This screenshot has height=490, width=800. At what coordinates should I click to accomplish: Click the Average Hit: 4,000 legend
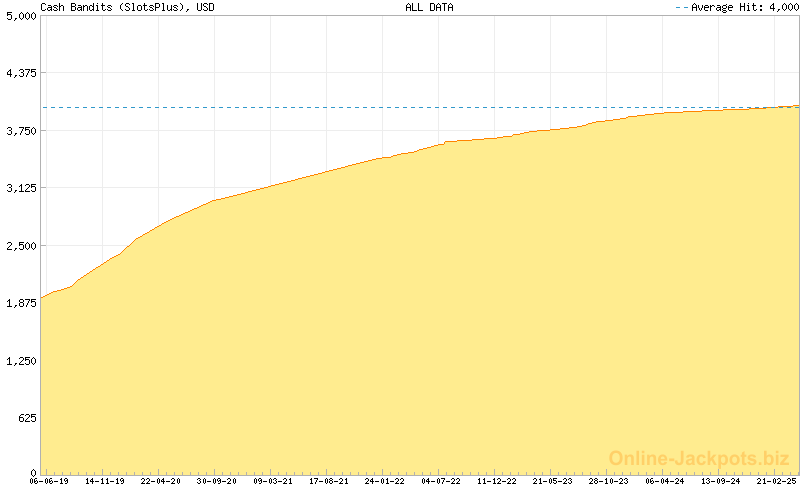[x=738, y=7]
